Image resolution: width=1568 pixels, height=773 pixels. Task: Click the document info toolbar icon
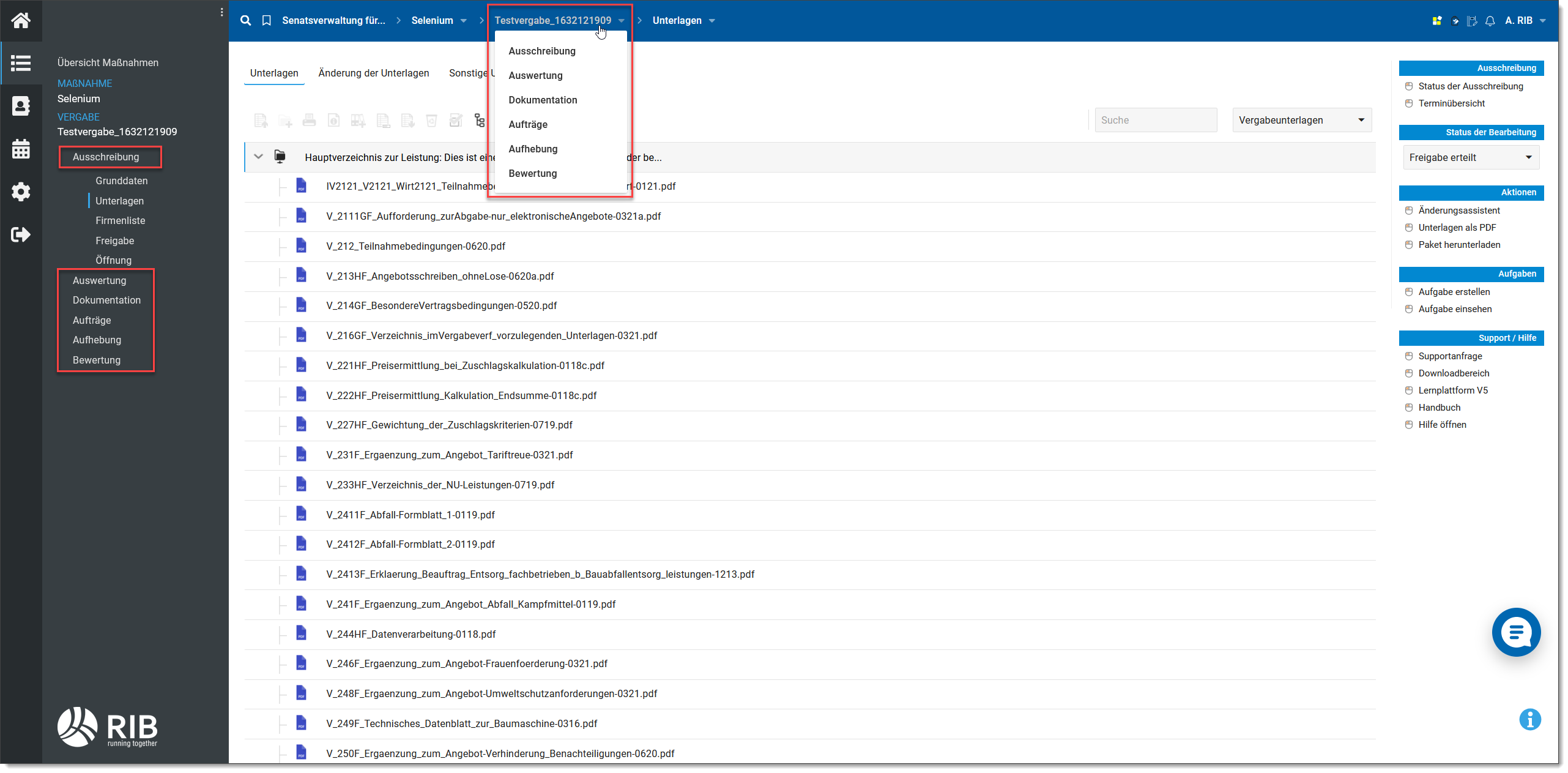tap(334, 120)
